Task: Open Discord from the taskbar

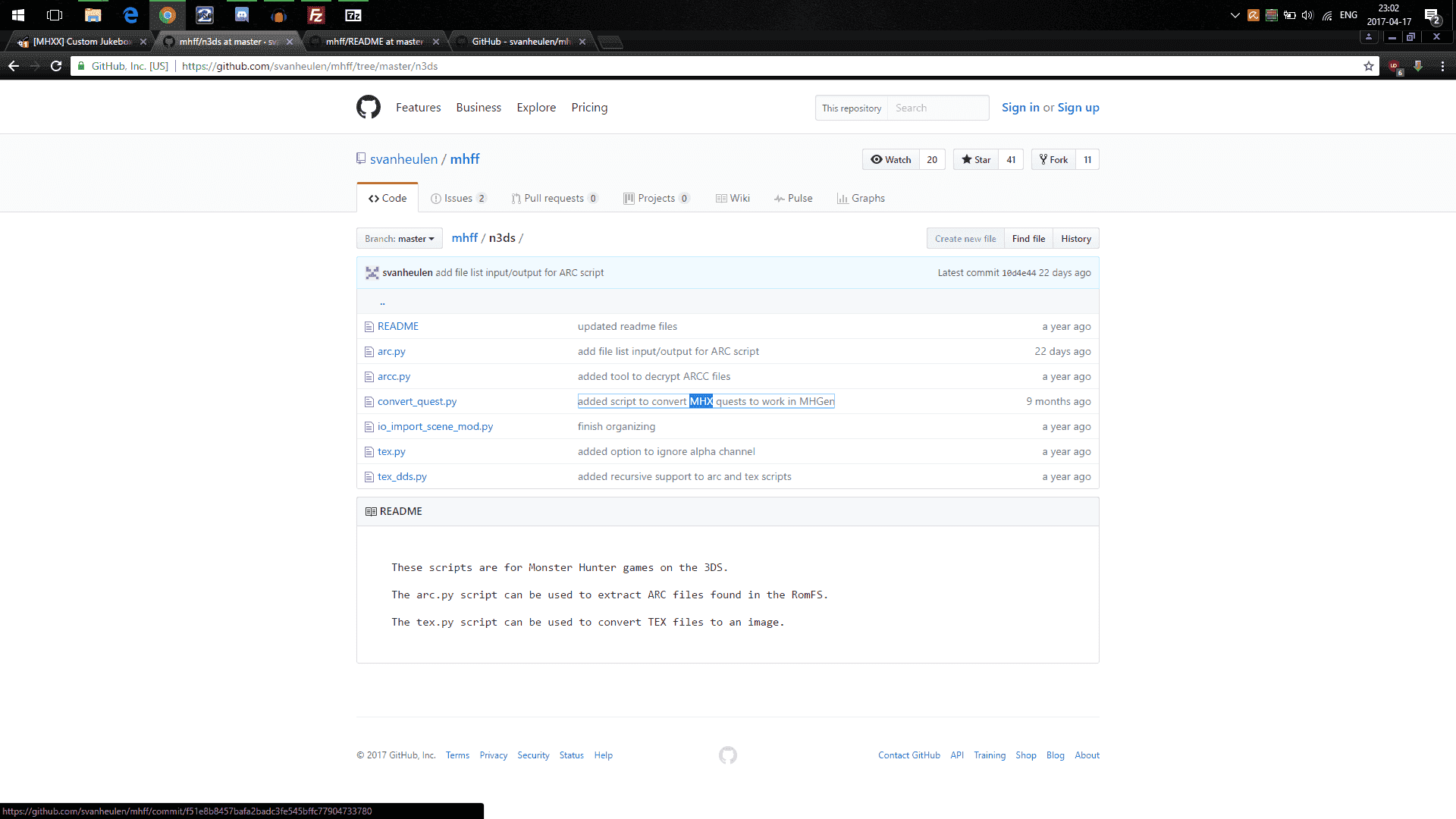Action: pos(242,15)
